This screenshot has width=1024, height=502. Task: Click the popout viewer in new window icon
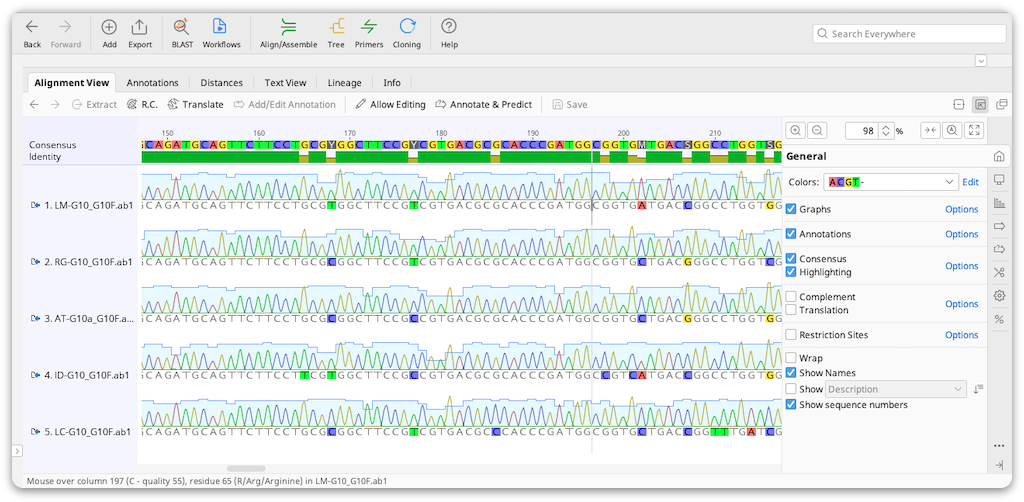(1002, 104)
